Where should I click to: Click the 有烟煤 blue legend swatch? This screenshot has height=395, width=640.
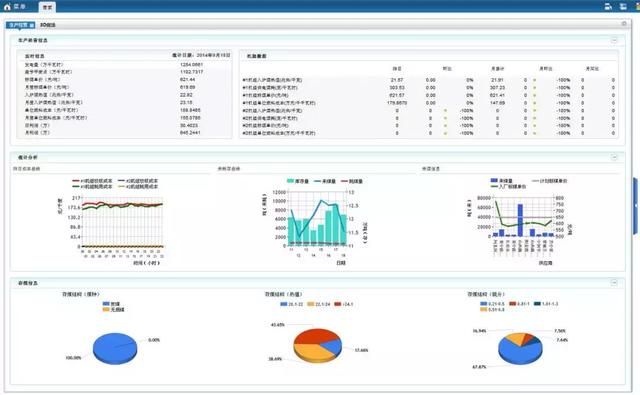click(x=106, y=304)
